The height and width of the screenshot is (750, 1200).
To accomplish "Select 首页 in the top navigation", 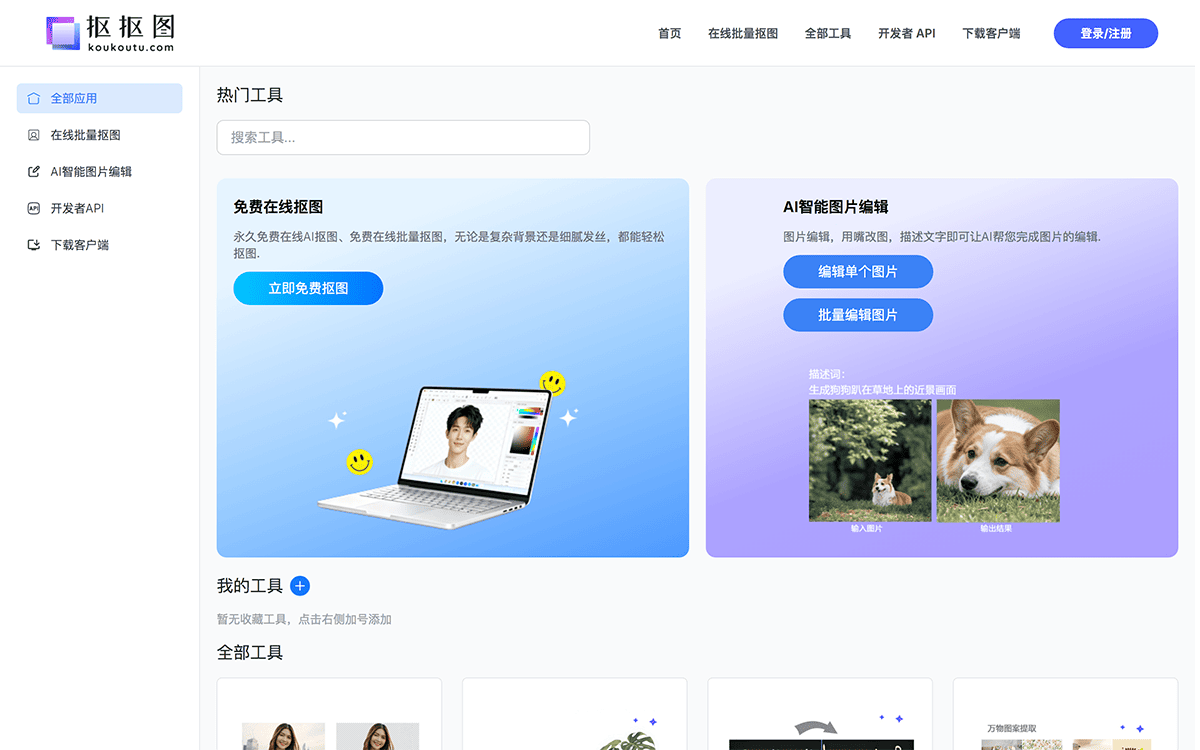I will tap(669, 33).
